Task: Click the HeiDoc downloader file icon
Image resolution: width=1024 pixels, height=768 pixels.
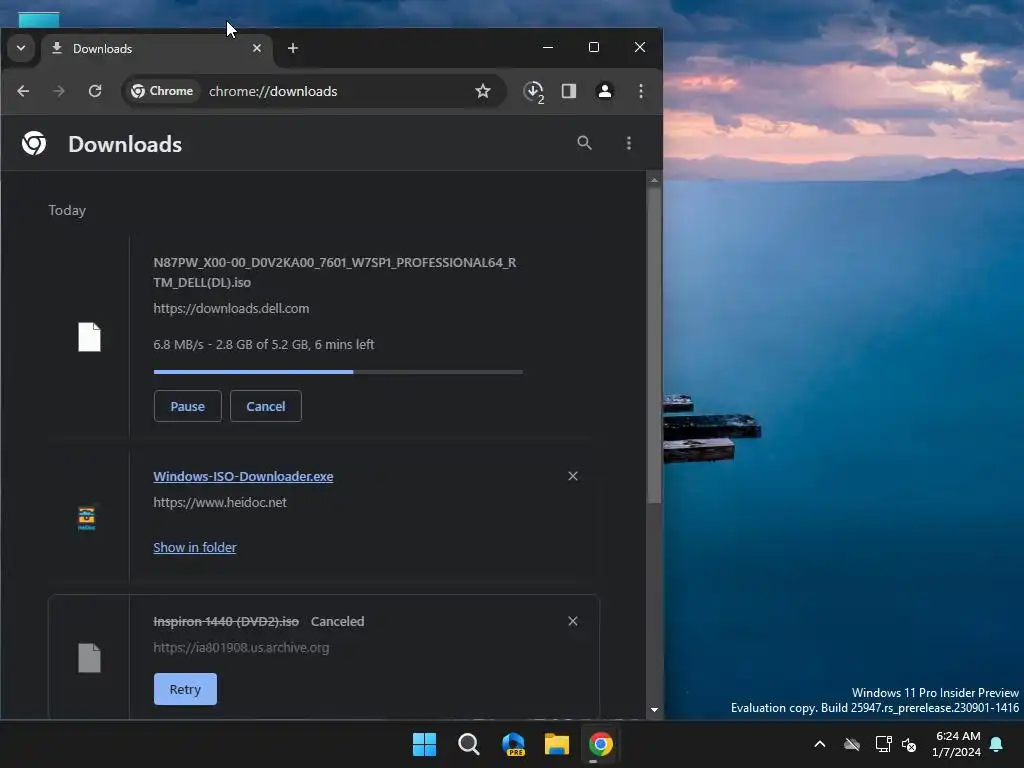Action: coord(86,518)
